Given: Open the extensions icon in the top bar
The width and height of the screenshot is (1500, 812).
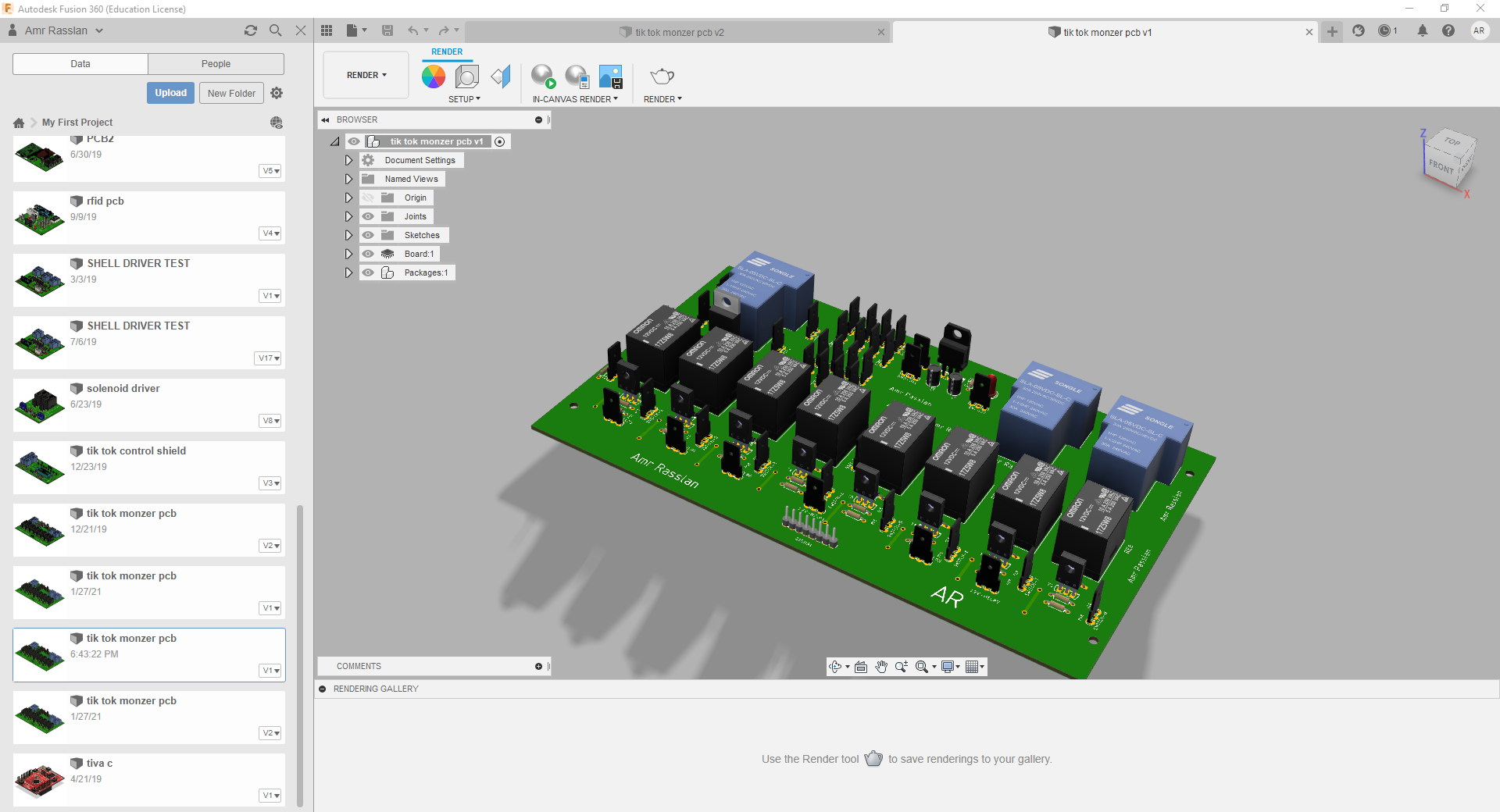Looking at the screenshot, I should (1359, 30).
